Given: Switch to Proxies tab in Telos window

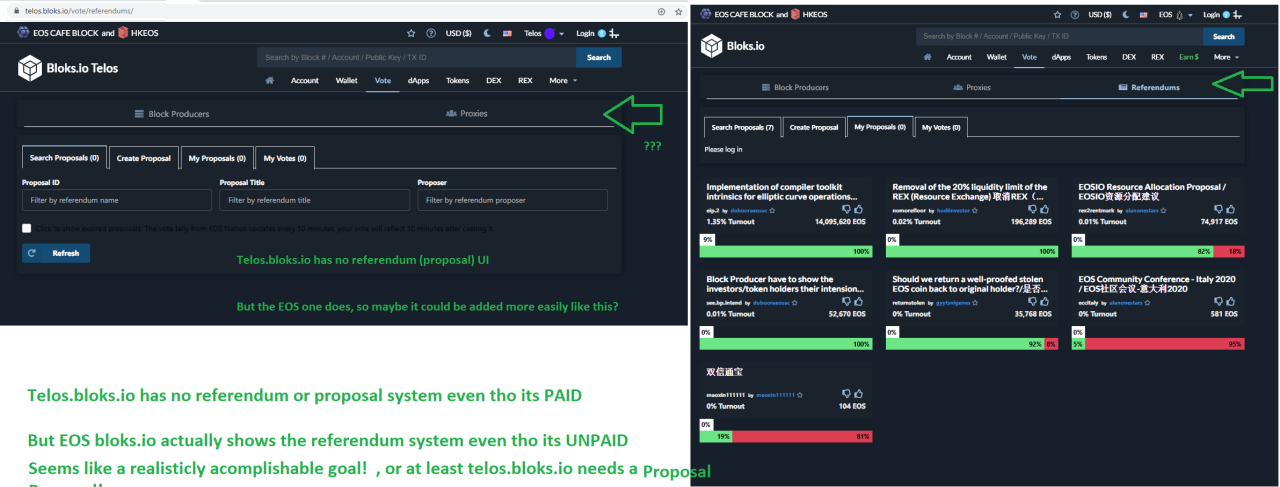Looking at the screenshot, I should coord(467,114).
